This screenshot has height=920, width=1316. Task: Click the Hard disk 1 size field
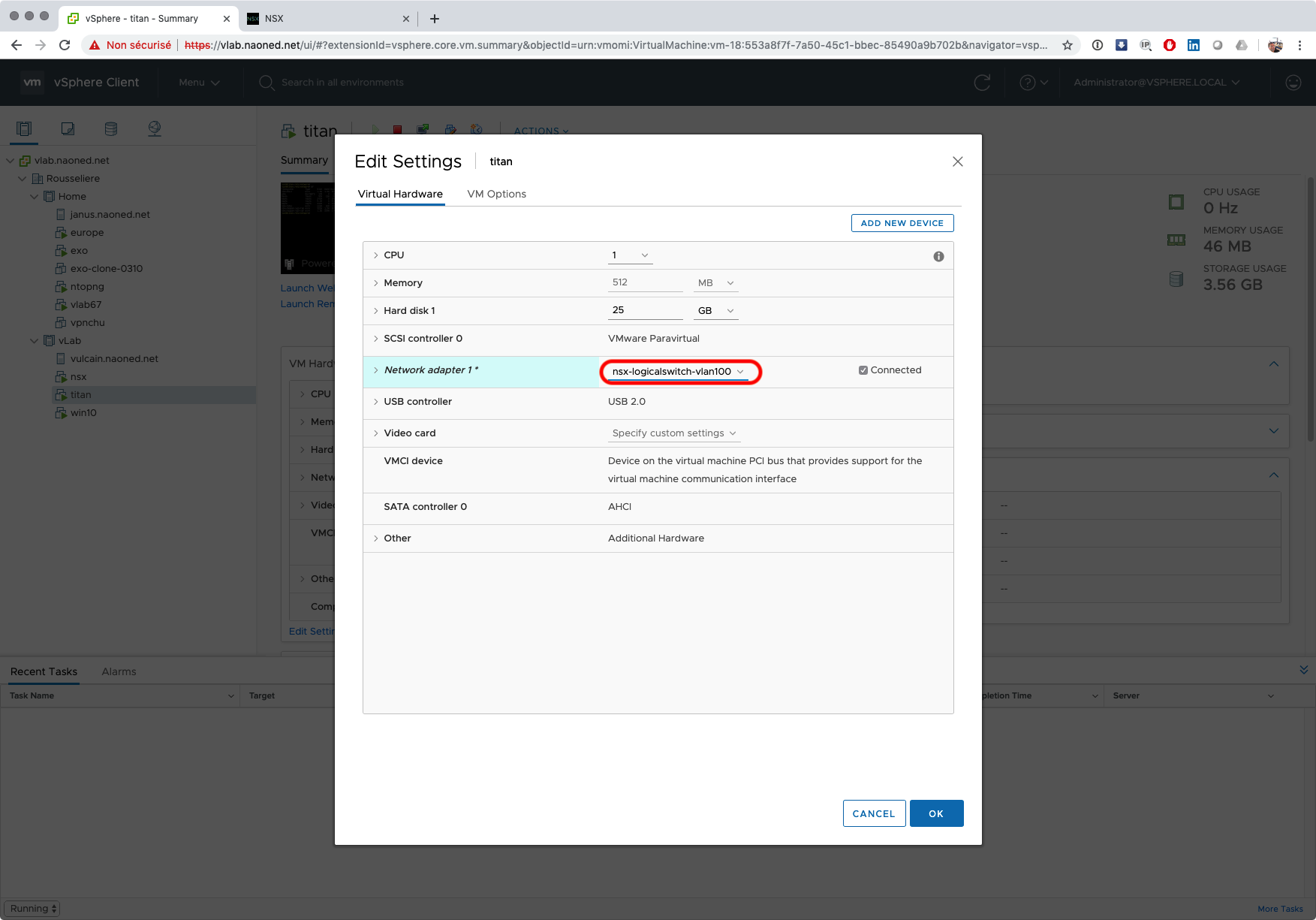pyautogui.click(x=644, y=310)
